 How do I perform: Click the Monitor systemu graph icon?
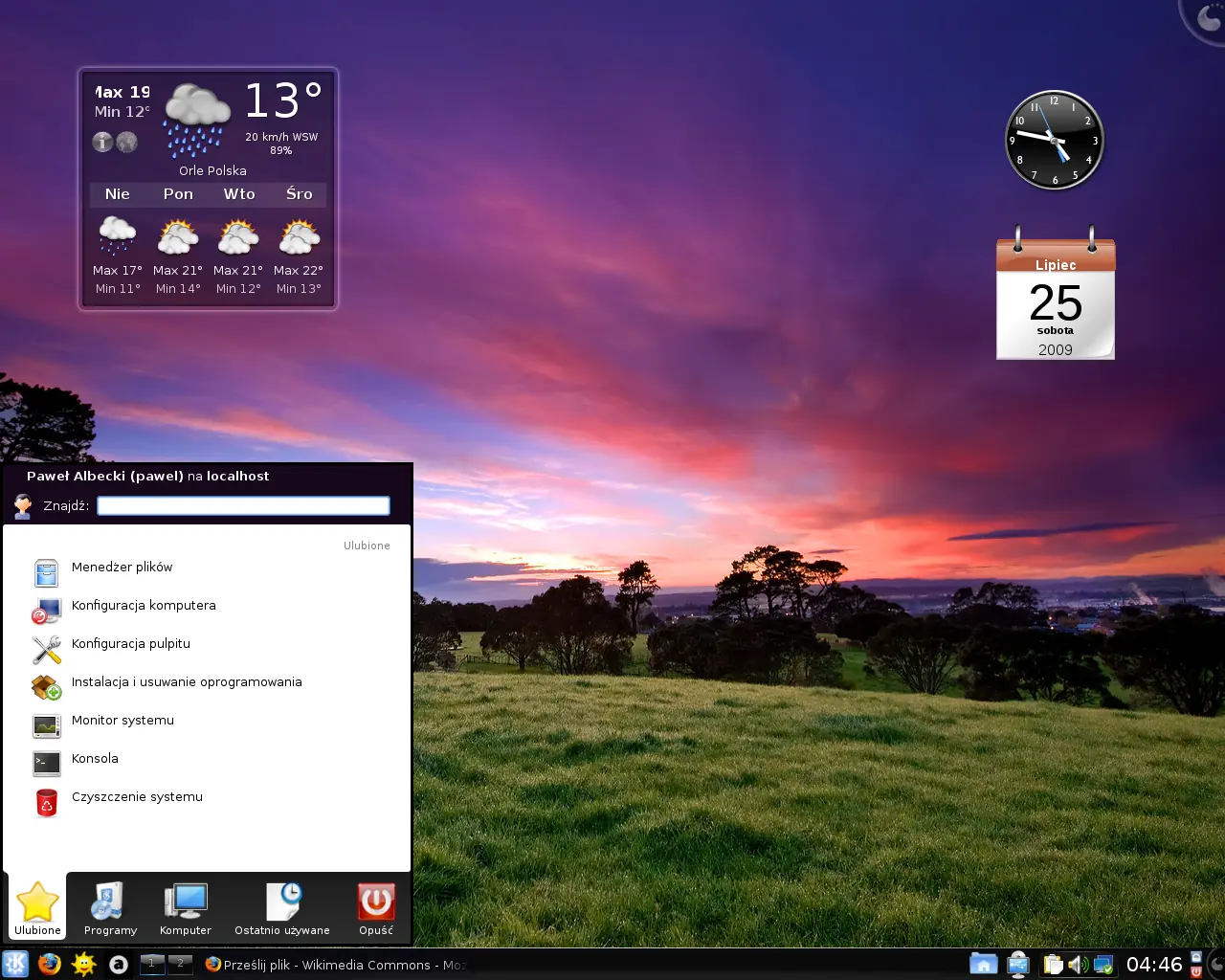point(47,725)
